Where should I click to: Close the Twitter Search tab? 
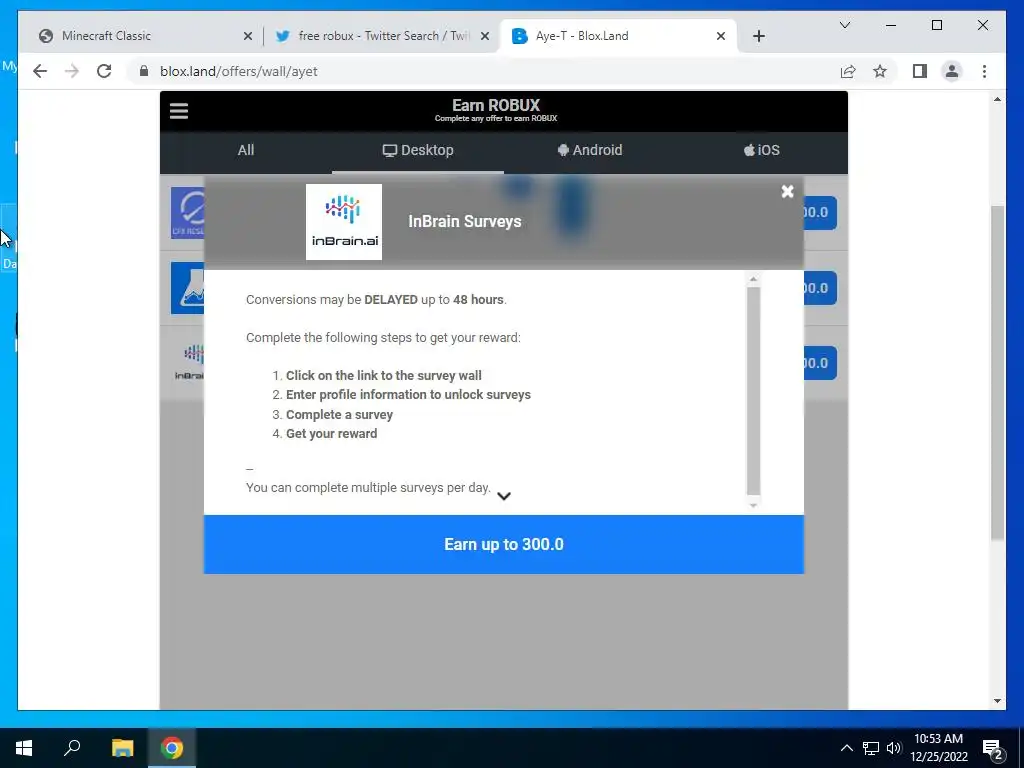click(485, 37)
